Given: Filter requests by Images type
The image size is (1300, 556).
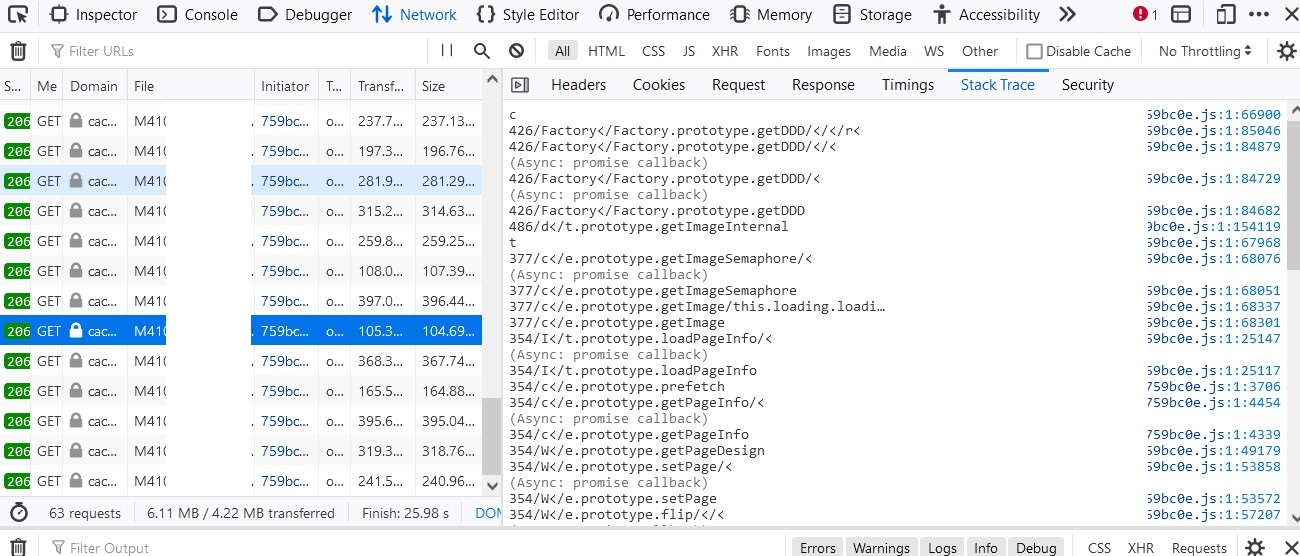Looking at the screenshot, I should 828,51.
